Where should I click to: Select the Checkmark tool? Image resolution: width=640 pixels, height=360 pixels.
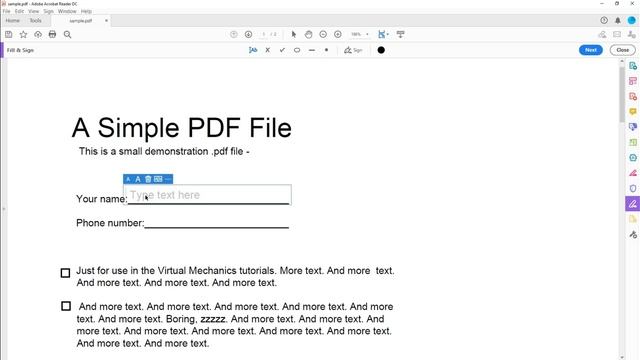(282, 50)
